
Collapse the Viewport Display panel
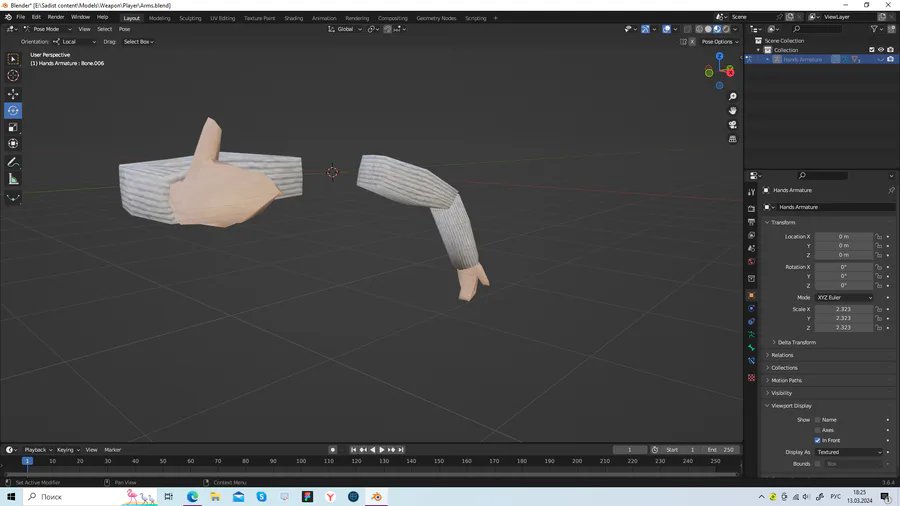790,406
